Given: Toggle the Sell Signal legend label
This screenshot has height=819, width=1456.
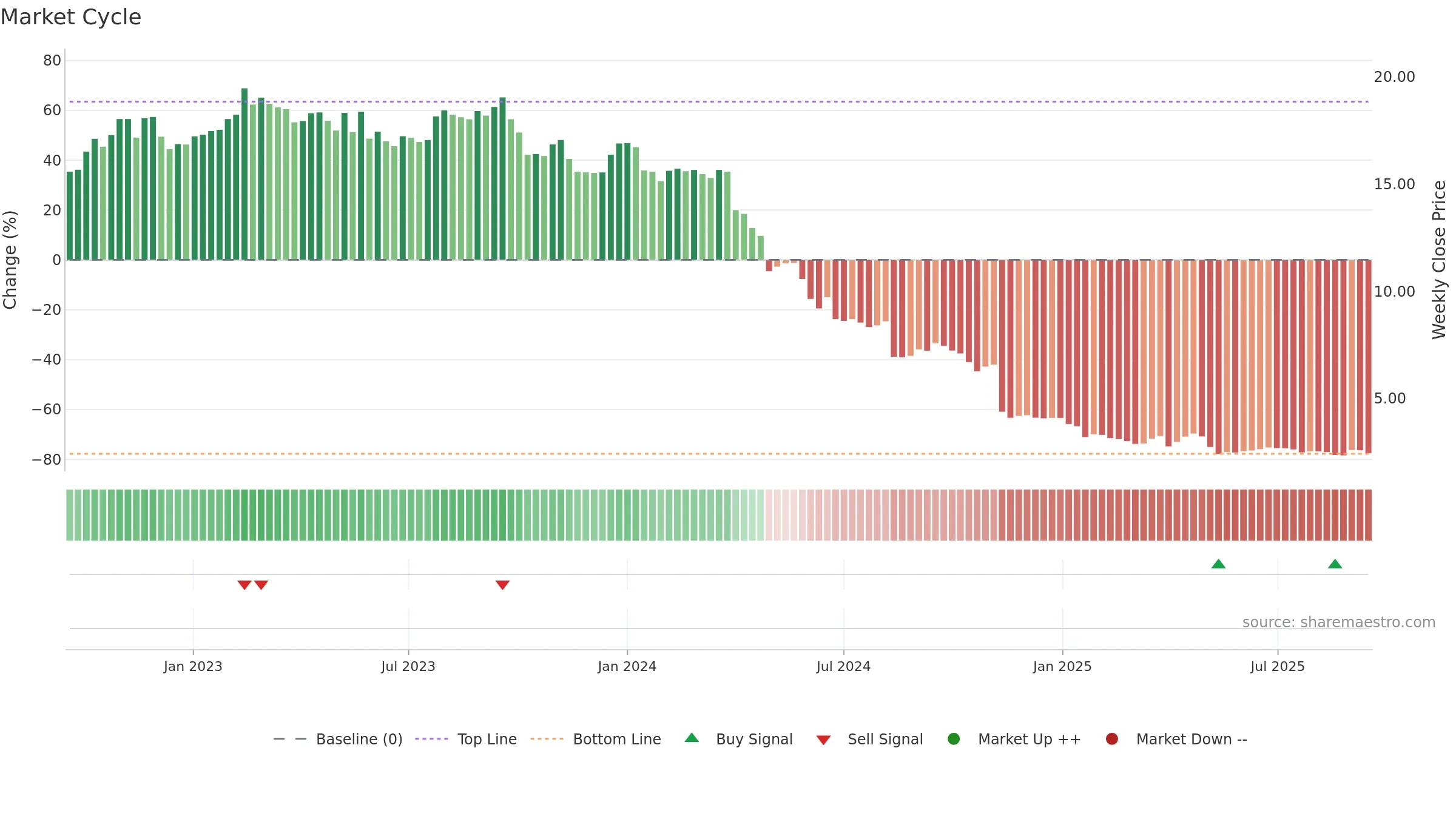Looking at the screenshot, I should pyautogui.click(x=885, y=739).
